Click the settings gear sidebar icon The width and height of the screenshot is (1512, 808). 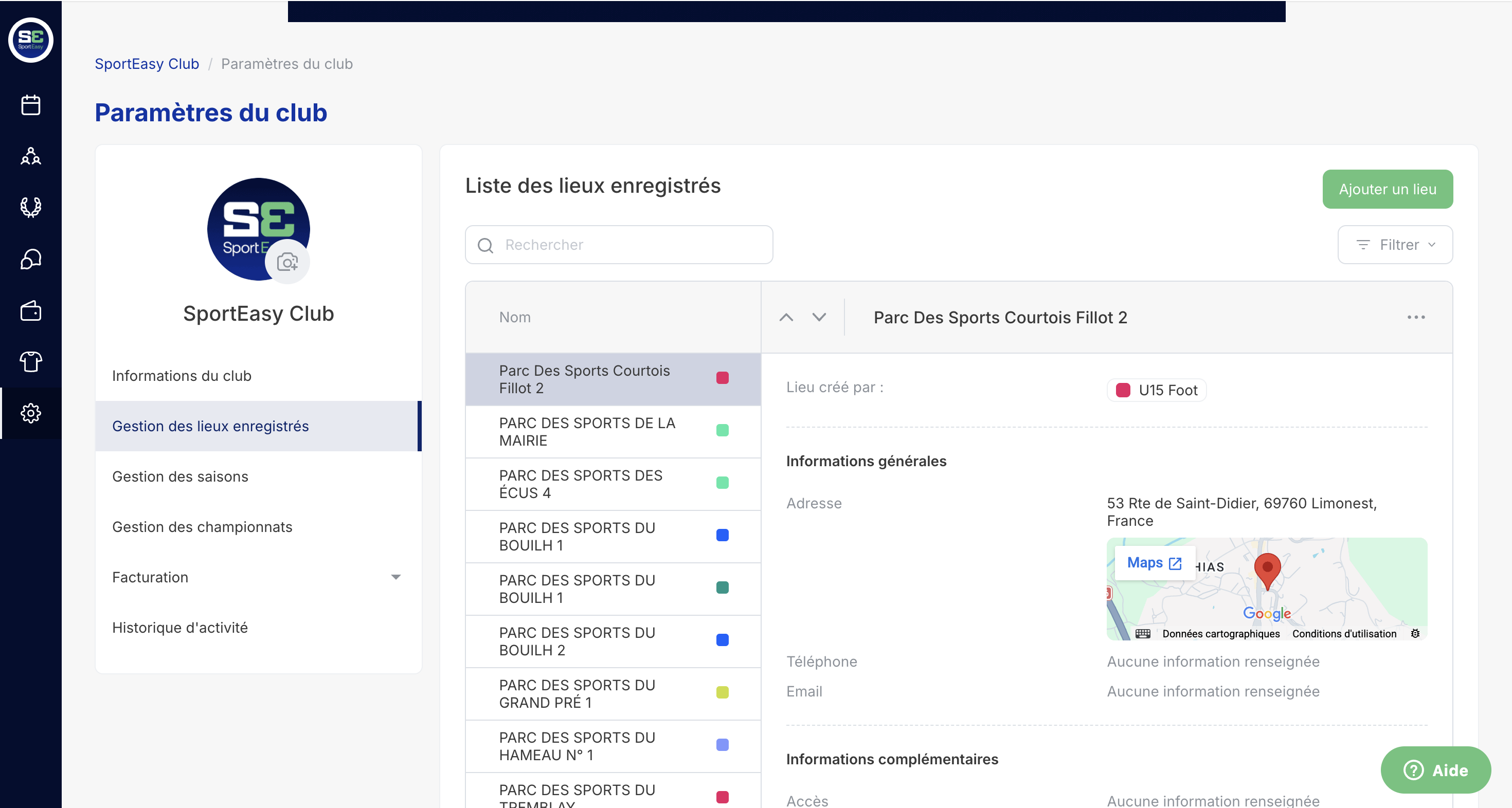tap(30, 413)
